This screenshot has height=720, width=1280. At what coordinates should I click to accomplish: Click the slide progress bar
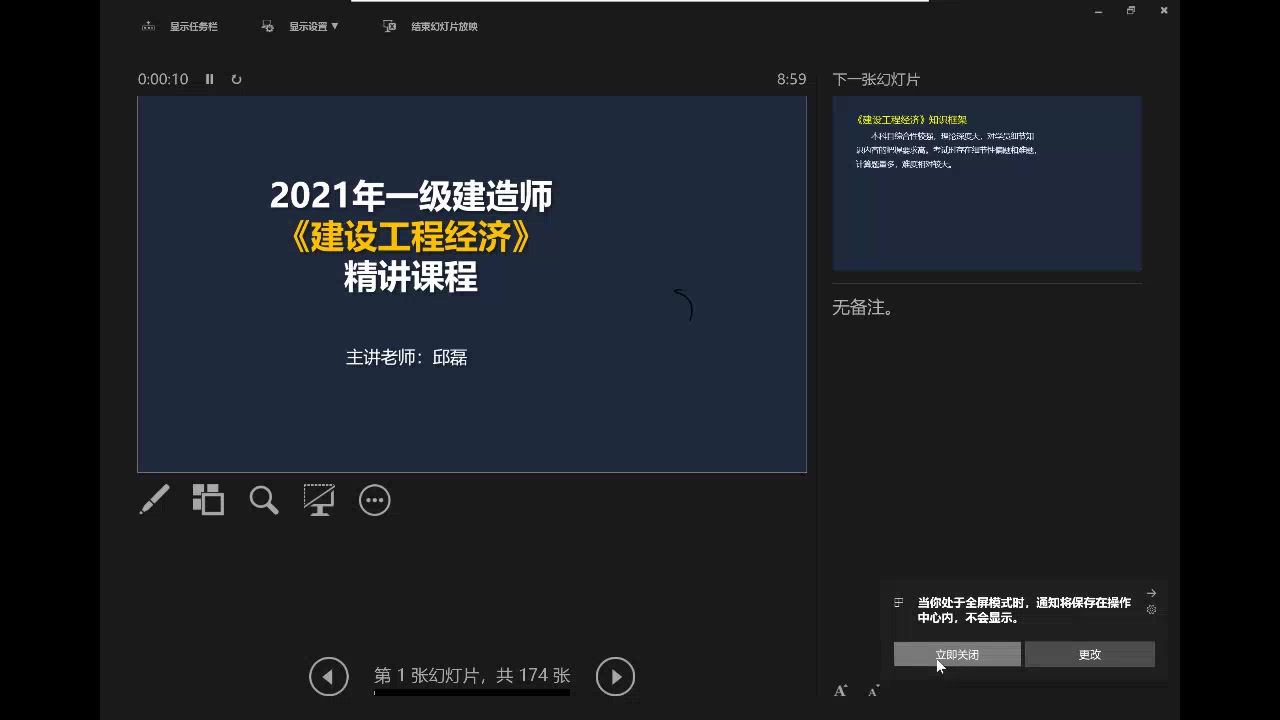pyautogui.click(x=472, y=692)
